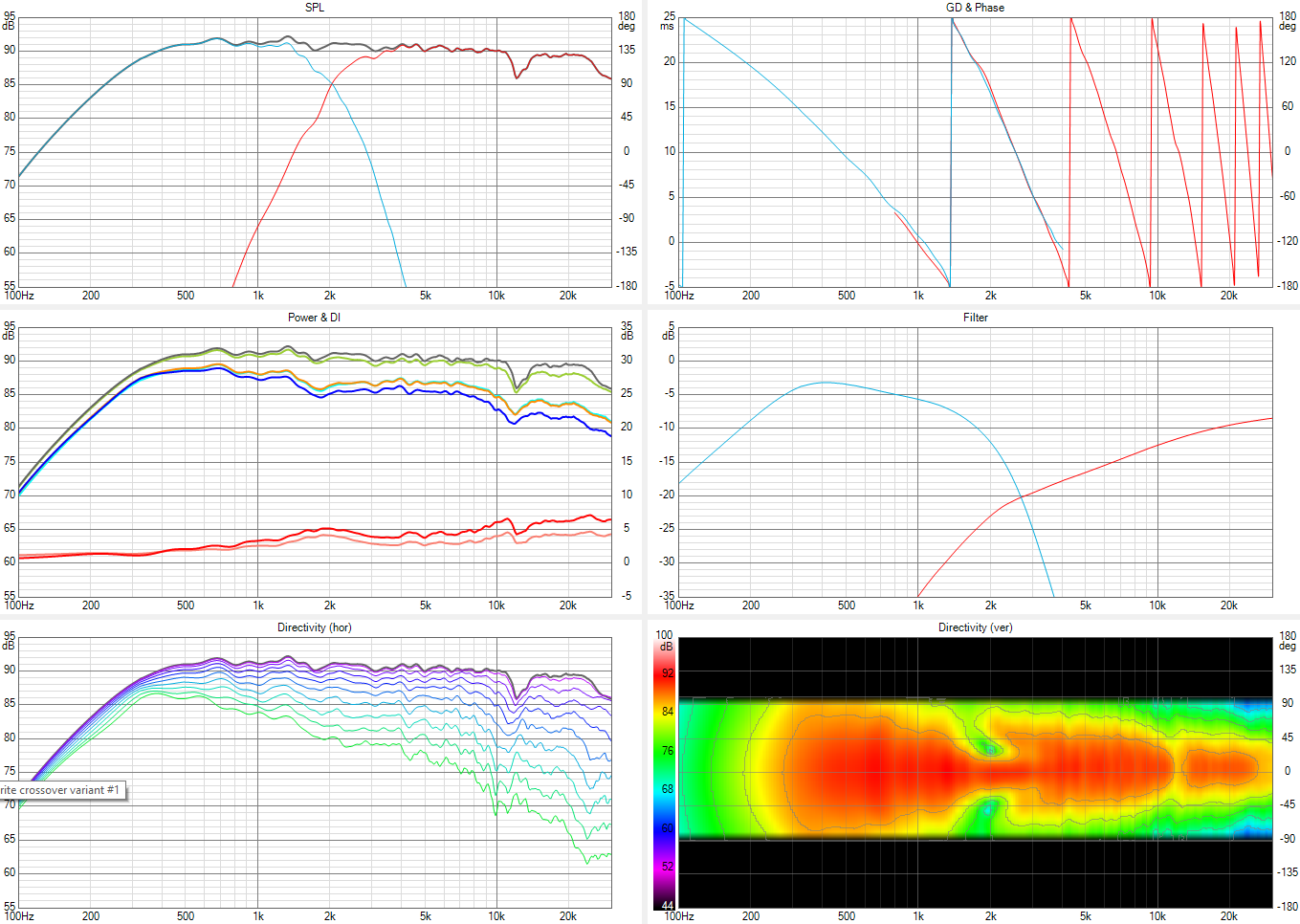
Task: Click the '68' value on the color scale
Action: click(668, 789)
